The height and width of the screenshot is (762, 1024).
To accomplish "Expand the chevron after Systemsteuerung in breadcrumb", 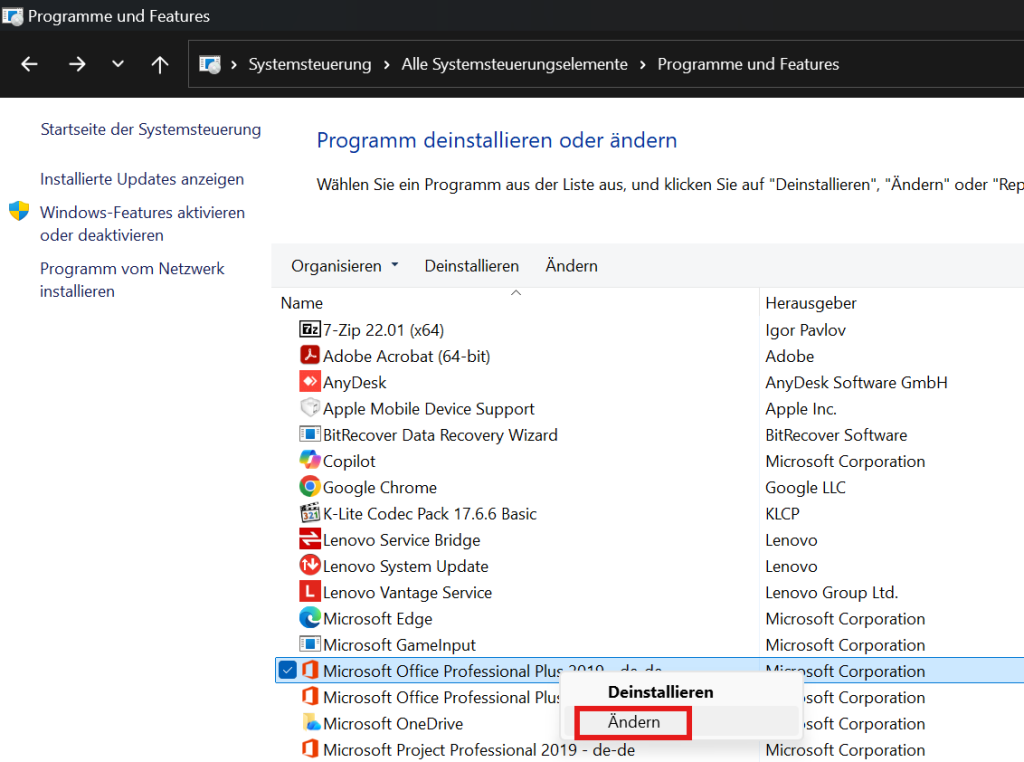I will click(x=387, y=64).
